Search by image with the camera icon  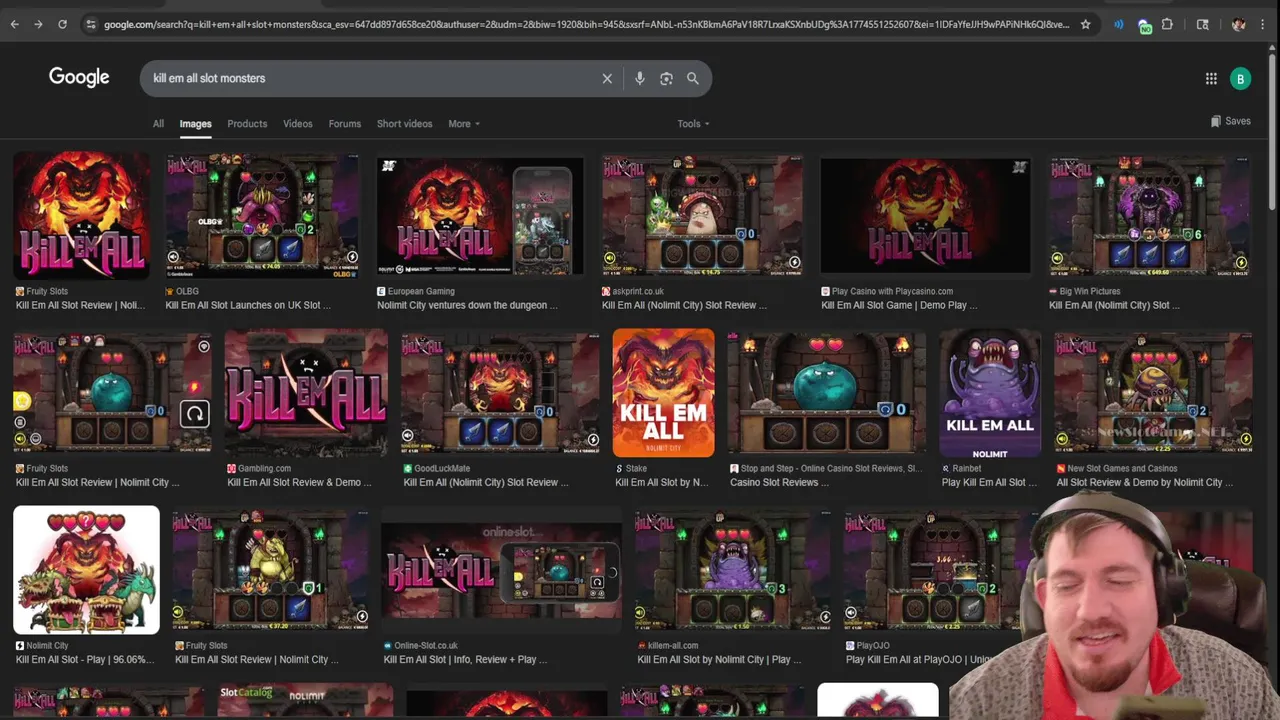(666, 78)
